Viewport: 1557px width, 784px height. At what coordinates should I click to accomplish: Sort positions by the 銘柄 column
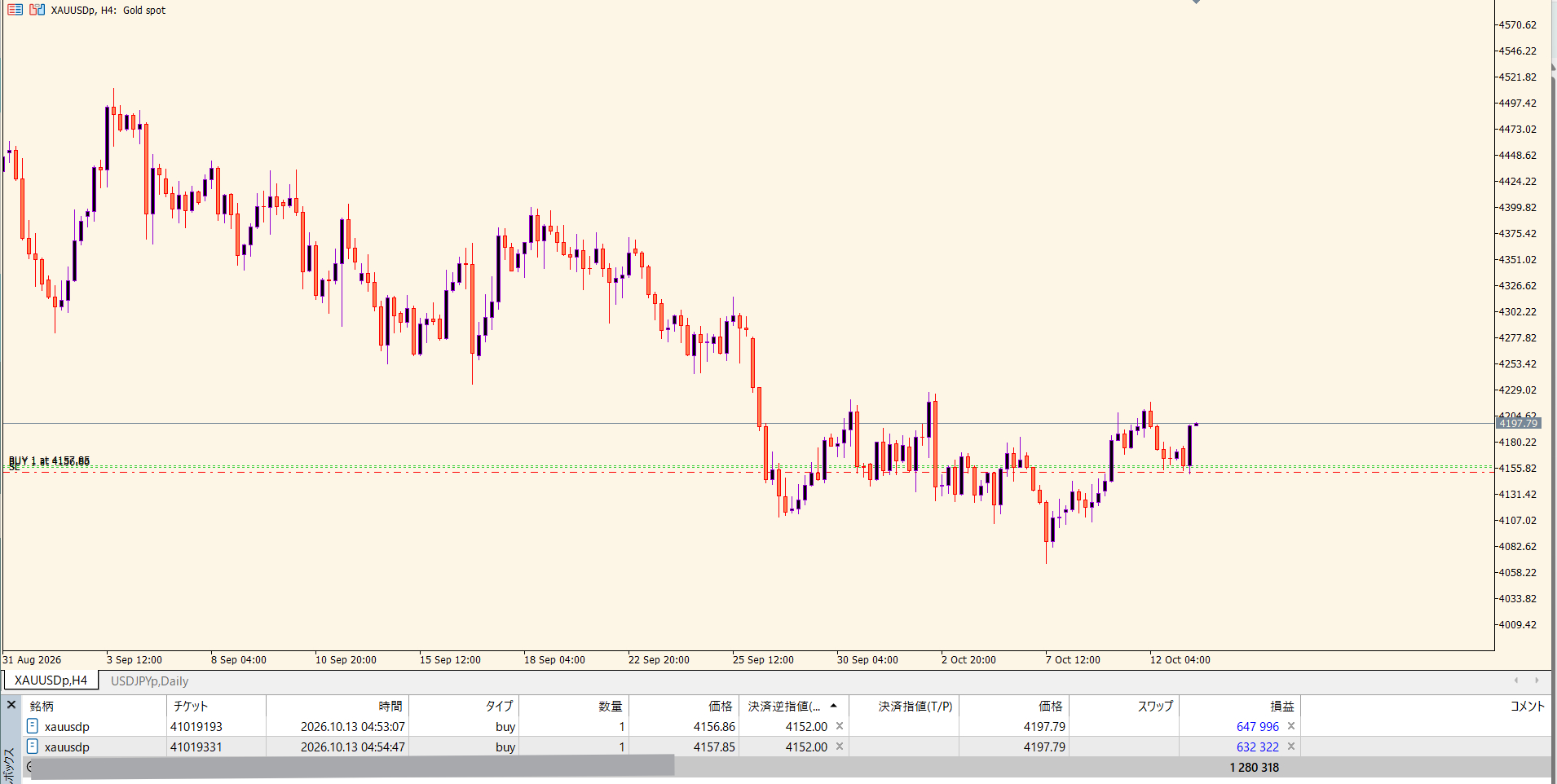[x=95, y=706]
